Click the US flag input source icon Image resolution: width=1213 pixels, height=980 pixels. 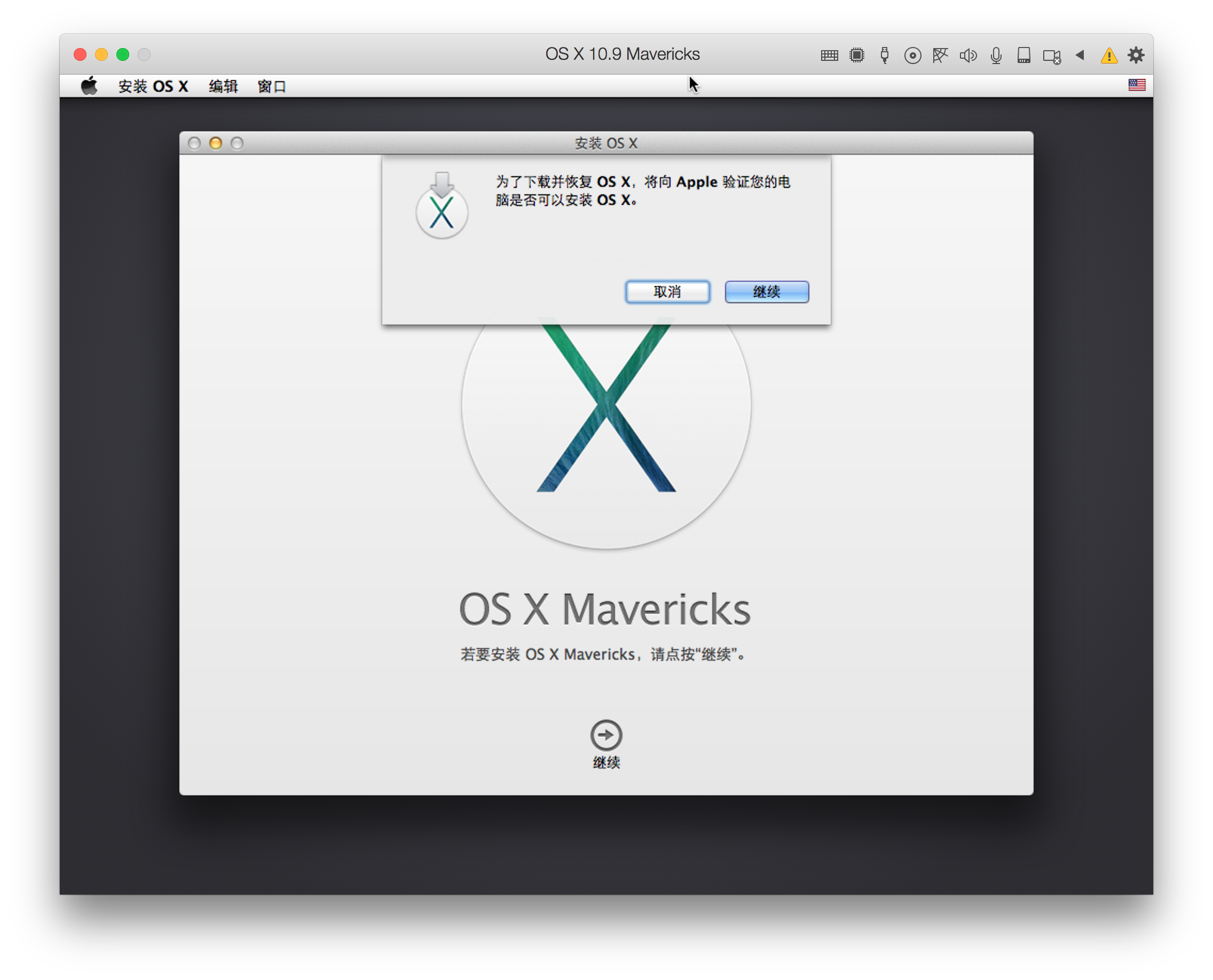1136,85
